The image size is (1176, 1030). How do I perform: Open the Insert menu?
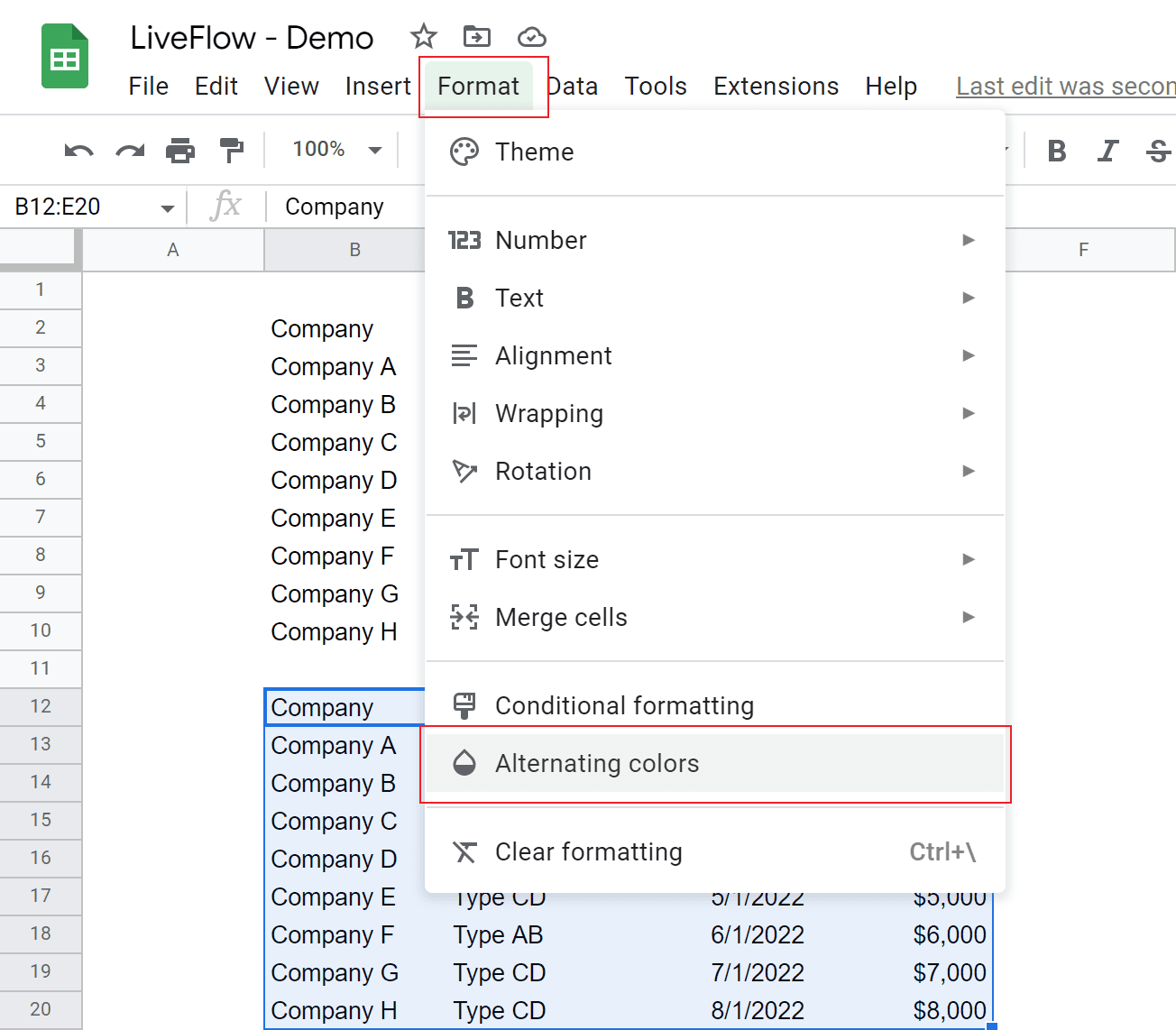[378, 87]
